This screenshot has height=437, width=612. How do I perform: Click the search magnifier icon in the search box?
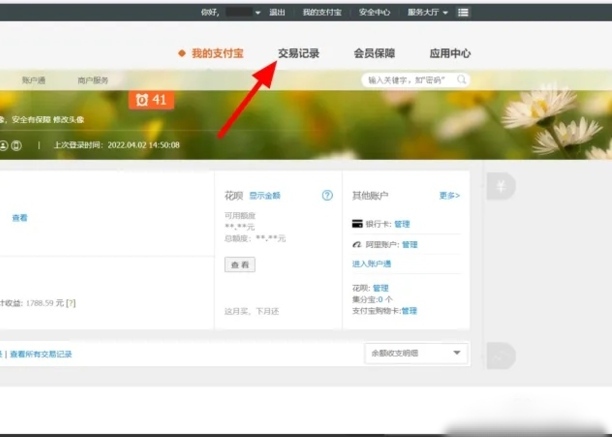[x=461, y=79]
